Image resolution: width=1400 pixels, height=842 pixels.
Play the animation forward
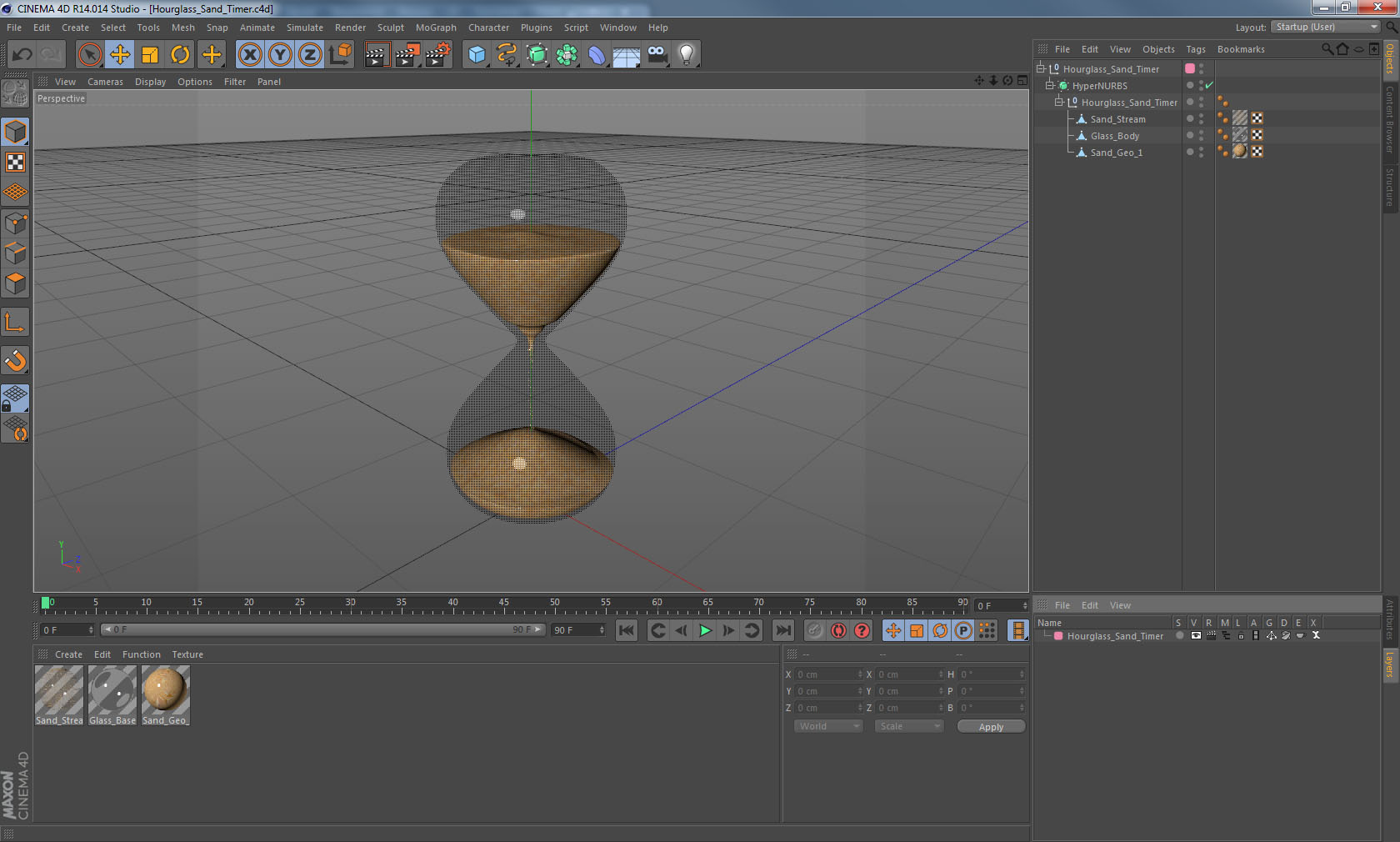(705, 630)
